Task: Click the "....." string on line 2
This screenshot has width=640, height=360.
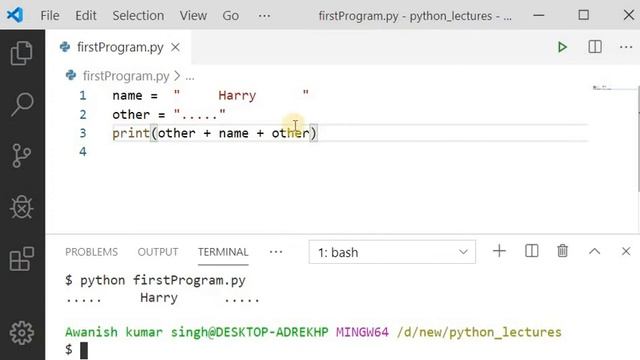Action: coord(200,114)
